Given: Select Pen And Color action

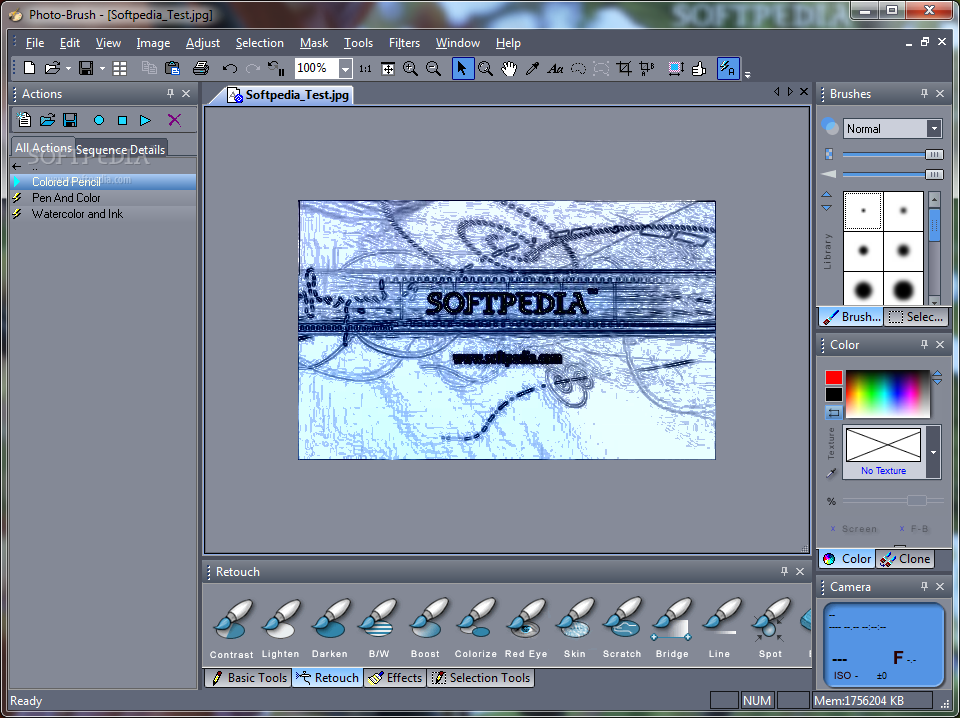Looking at the screenshot, I should click(x=103, y=198).
